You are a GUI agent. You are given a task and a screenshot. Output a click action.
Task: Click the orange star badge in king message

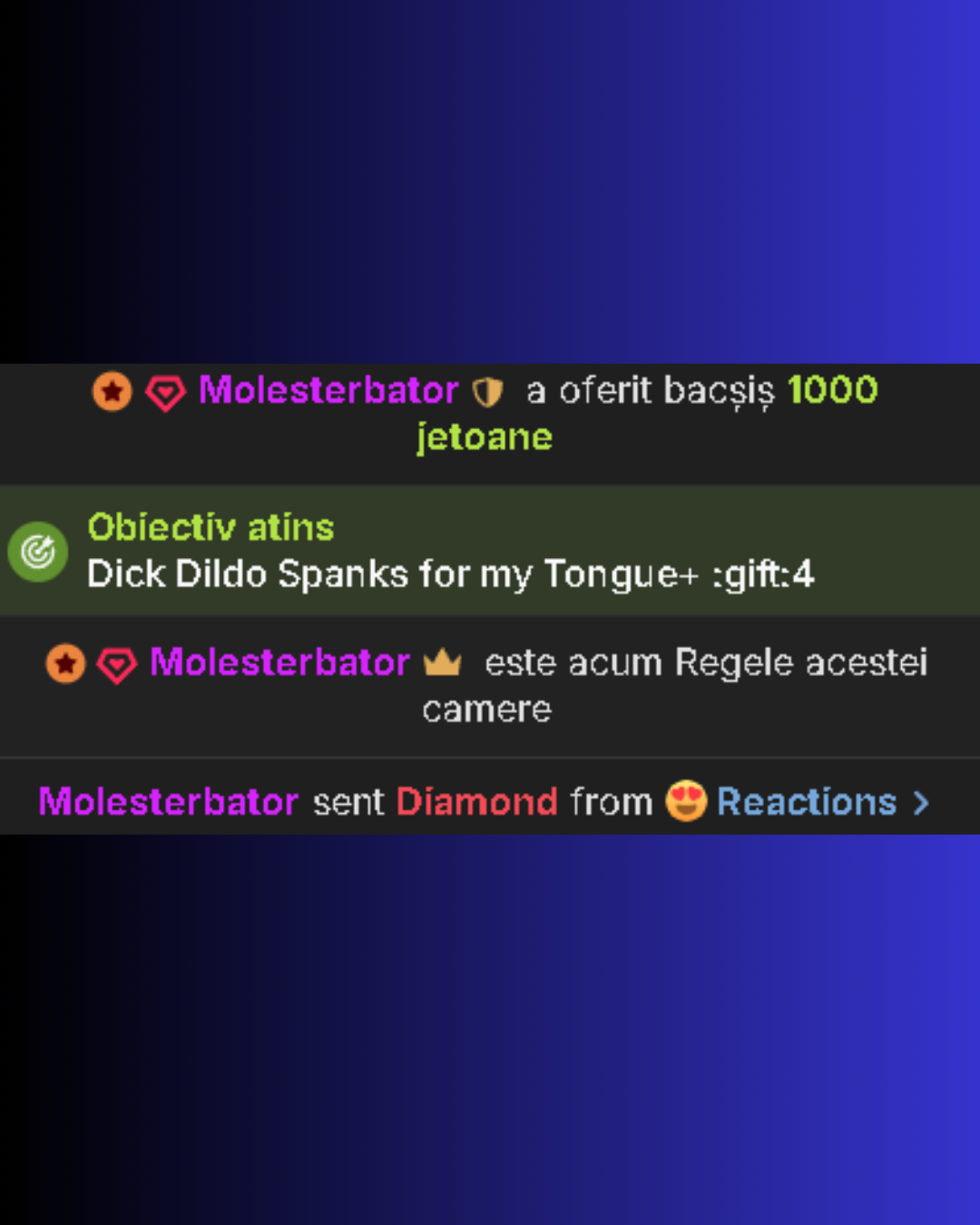click(x=65, y=664)
